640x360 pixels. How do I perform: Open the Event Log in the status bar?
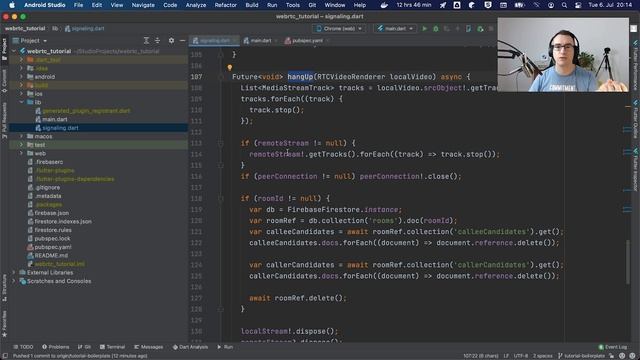pos(613,347)
